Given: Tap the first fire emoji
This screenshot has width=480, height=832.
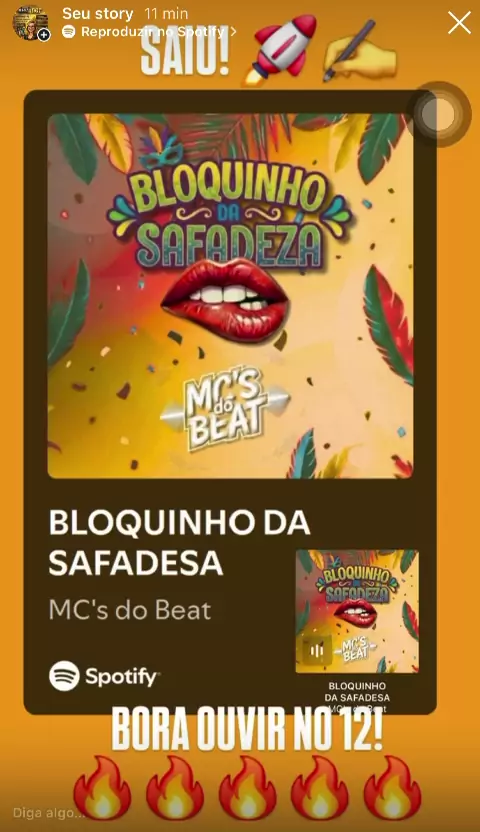Looking at the screenshot, I should tap(103, 787).
